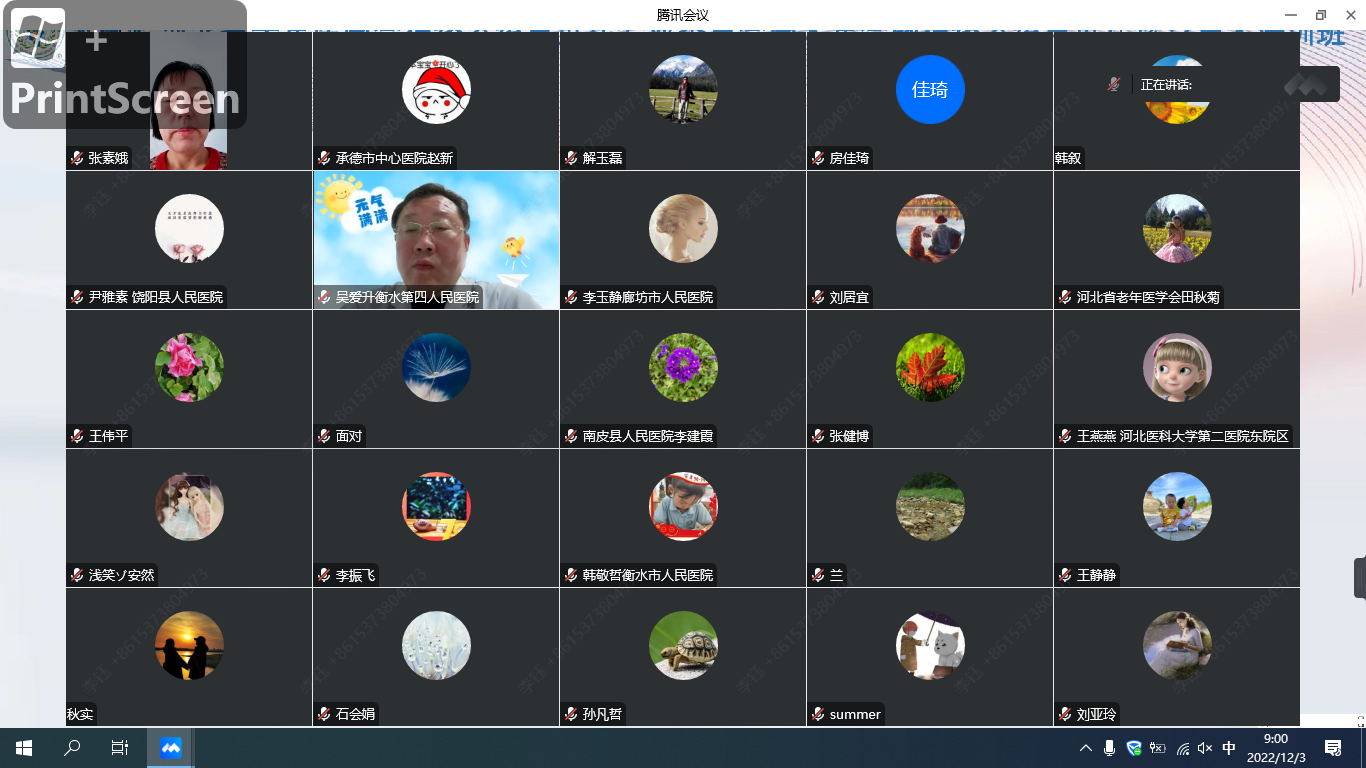1366x768 pixels.
Task: Open Windows Start menu
Action: 24,747
